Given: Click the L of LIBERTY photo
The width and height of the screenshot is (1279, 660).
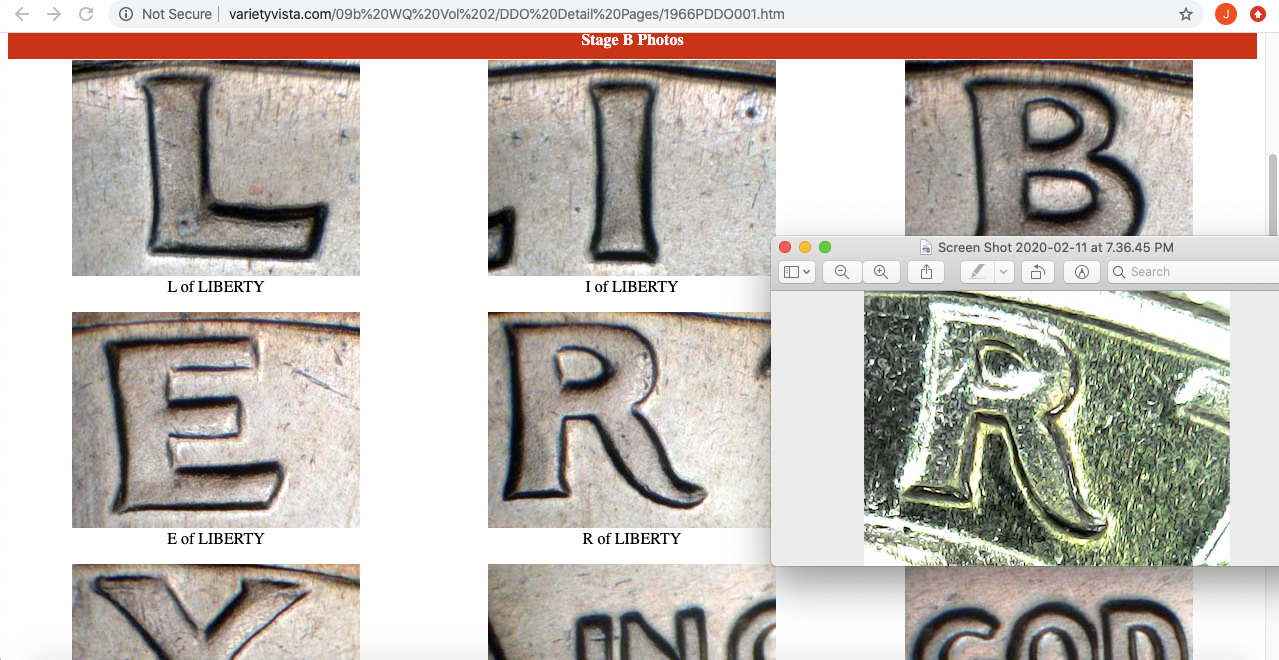Looking at the screenshot, I should [216, 168].
